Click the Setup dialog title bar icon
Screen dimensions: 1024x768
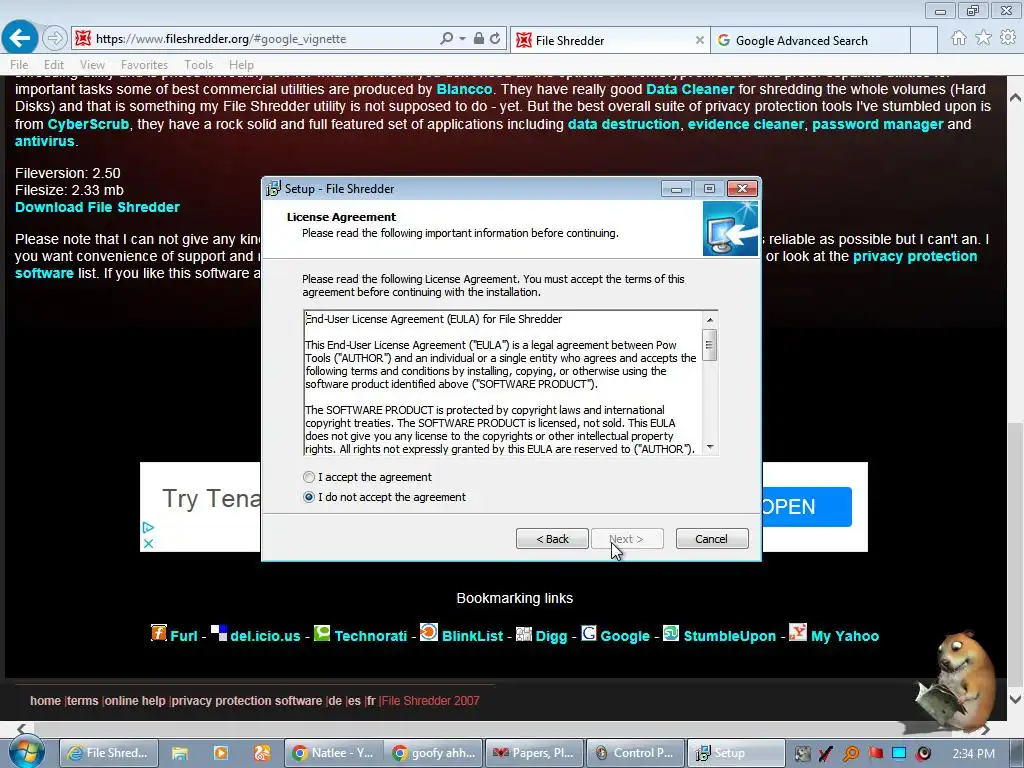pyautogui.click(x=274, y=189)
